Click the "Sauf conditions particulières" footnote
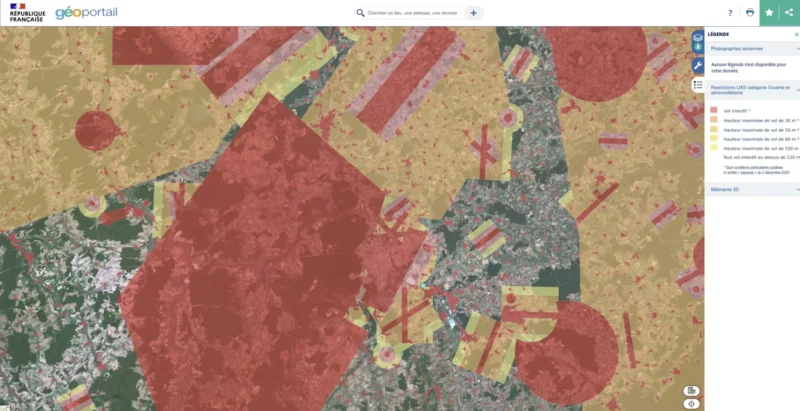Image resolution: width=800 pixels, height=411 pixels. click(x=756, y=170)
